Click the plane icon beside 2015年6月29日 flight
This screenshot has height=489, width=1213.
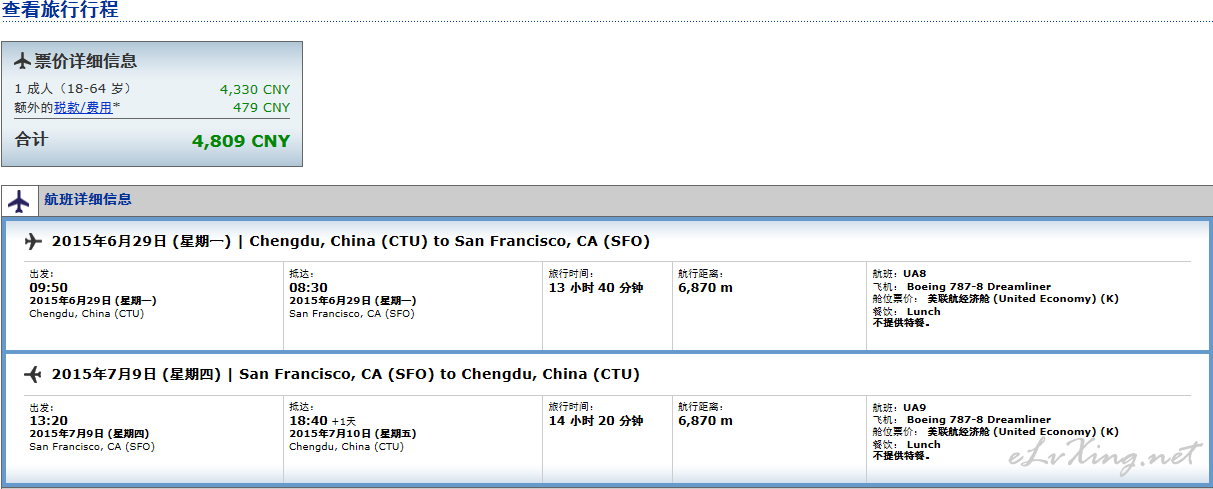pos(33,241)
